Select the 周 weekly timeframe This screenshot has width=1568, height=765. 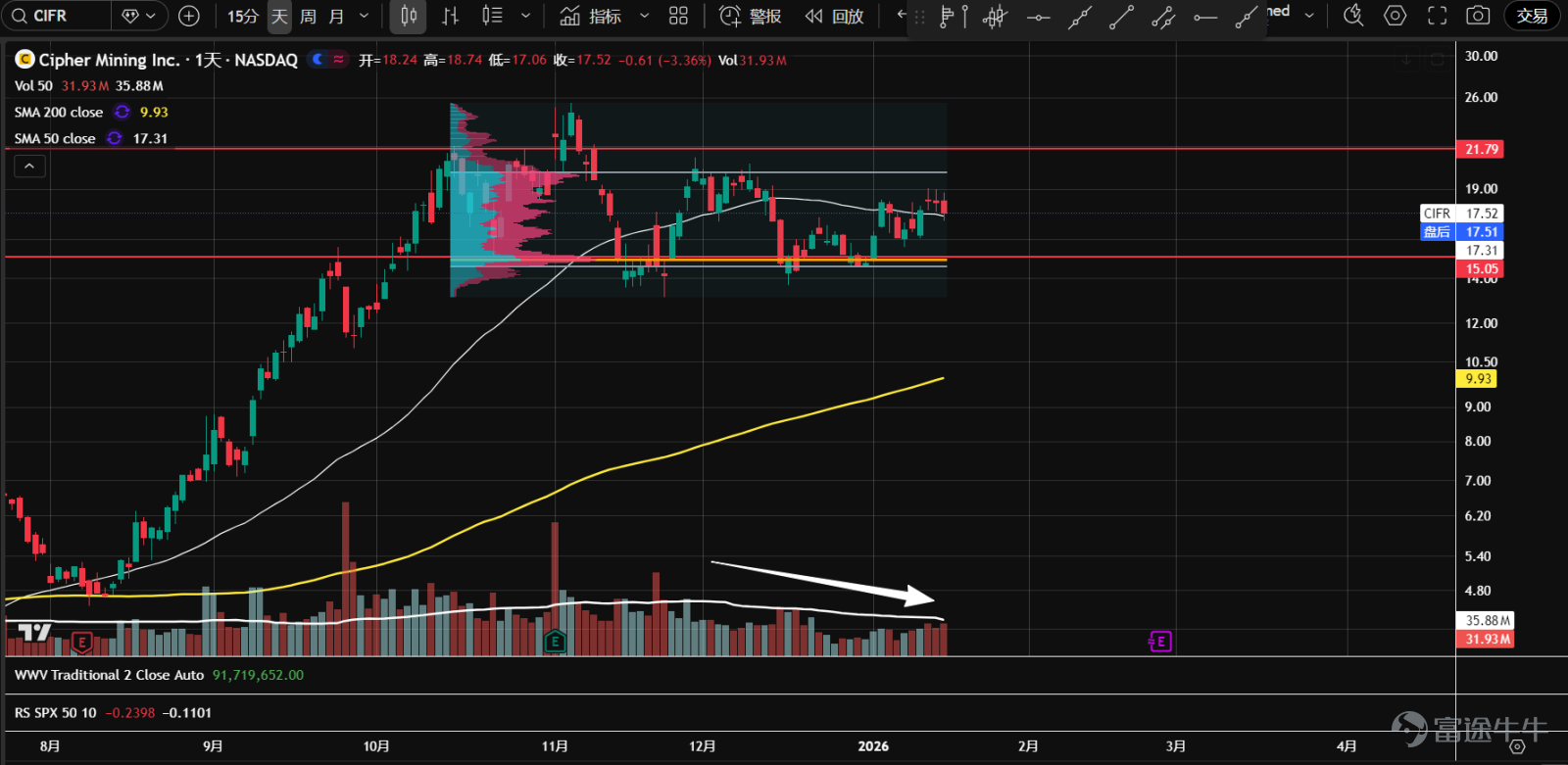pos(308,16)
